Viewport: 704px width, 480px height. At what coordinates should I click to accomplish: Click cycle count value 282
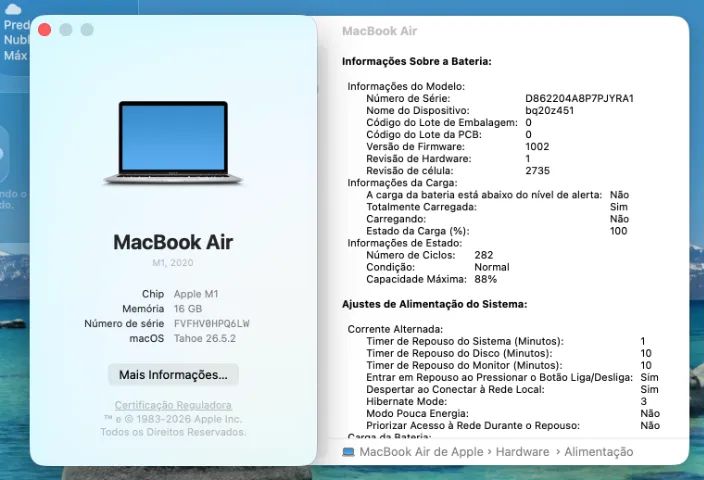pos(484,255)
